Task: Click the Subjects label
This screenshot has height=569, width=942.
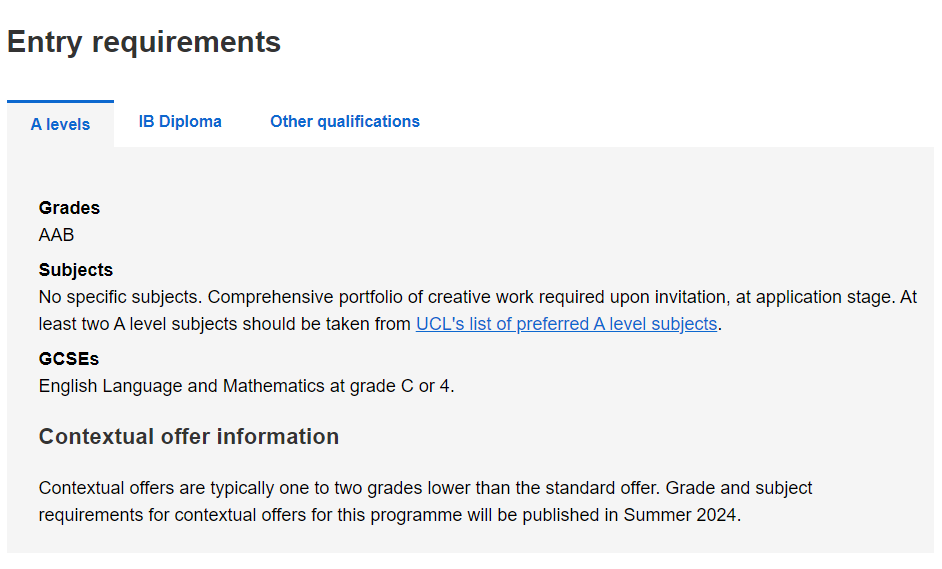Action: click(76, 270)
